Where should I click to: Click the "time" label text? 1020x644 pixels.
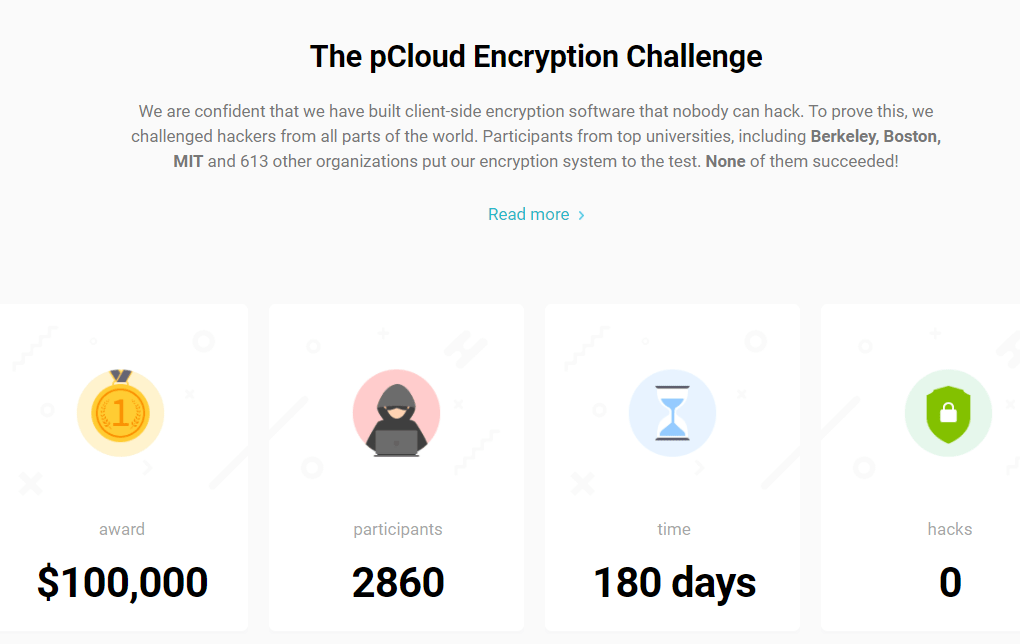click(673, 529)
